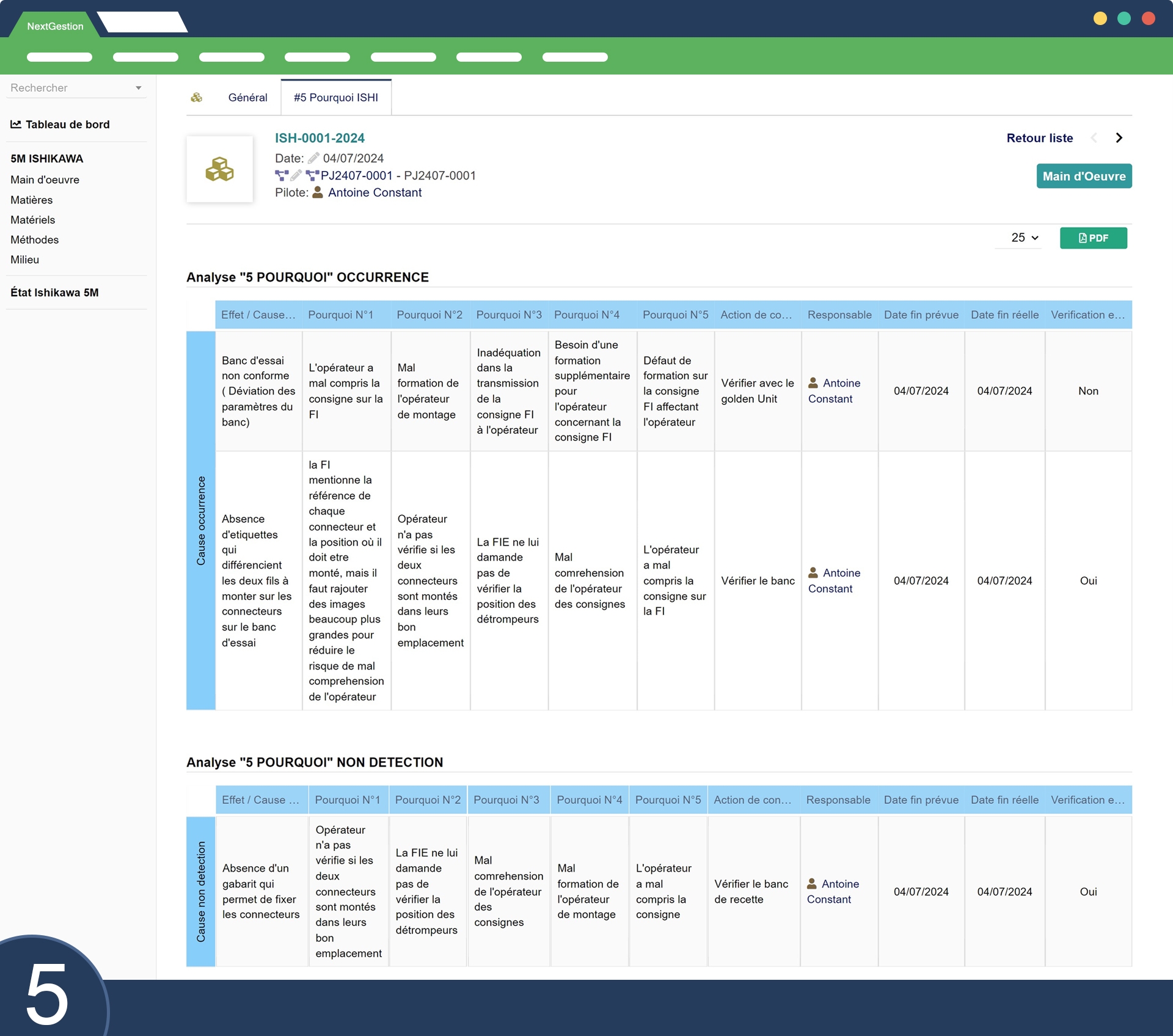Click the pencil edit icon next to Date
1173x1036 pixels.
coord(313,158)
